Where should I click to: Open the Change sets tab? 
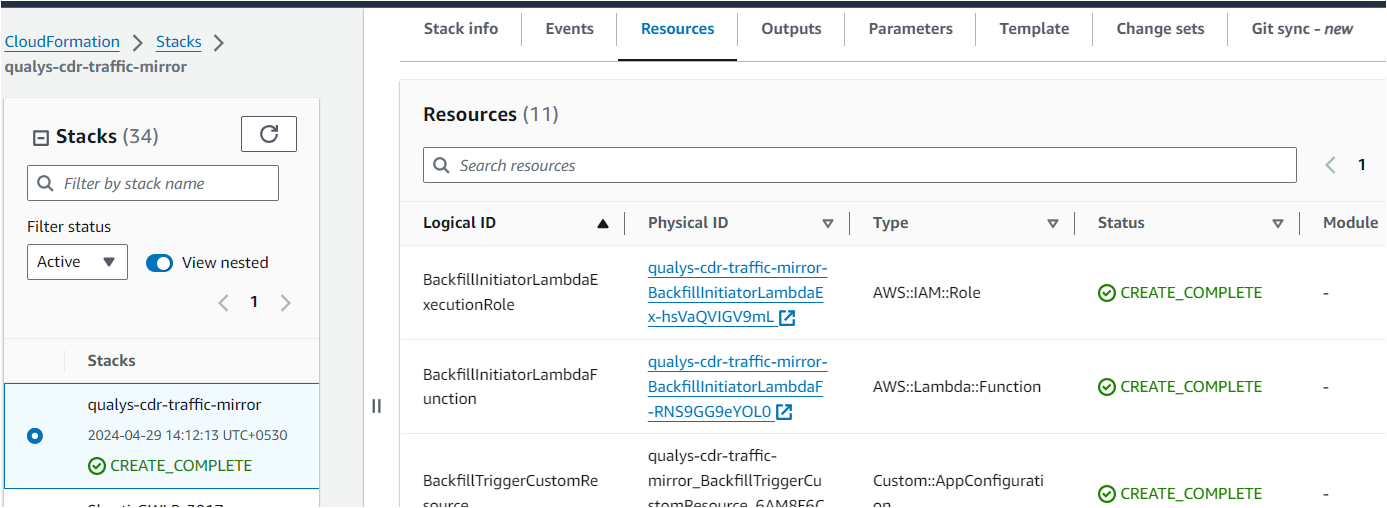coord(1161,29)
